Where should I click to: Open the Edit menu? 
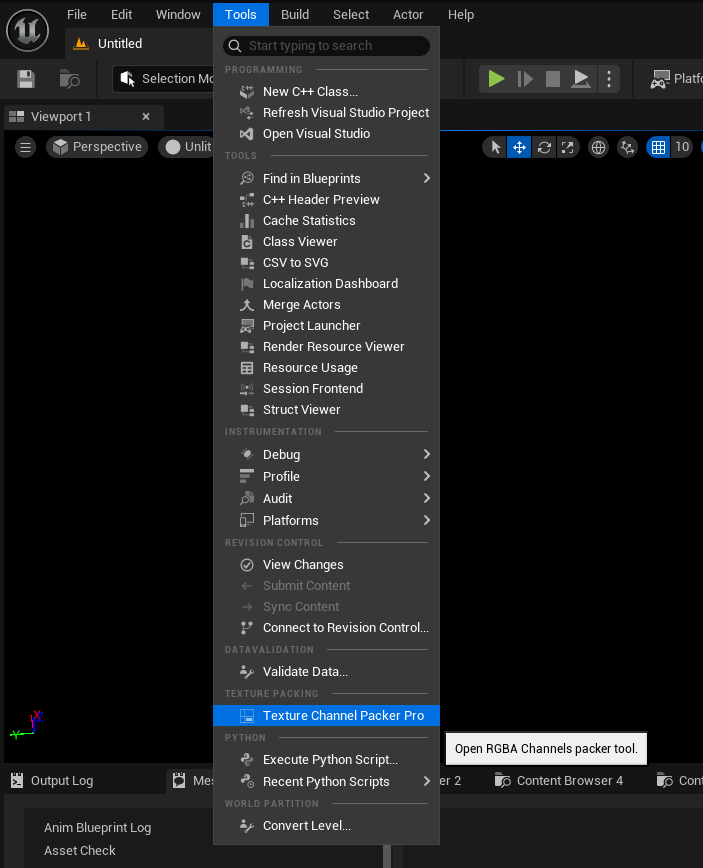coord(121,15)
